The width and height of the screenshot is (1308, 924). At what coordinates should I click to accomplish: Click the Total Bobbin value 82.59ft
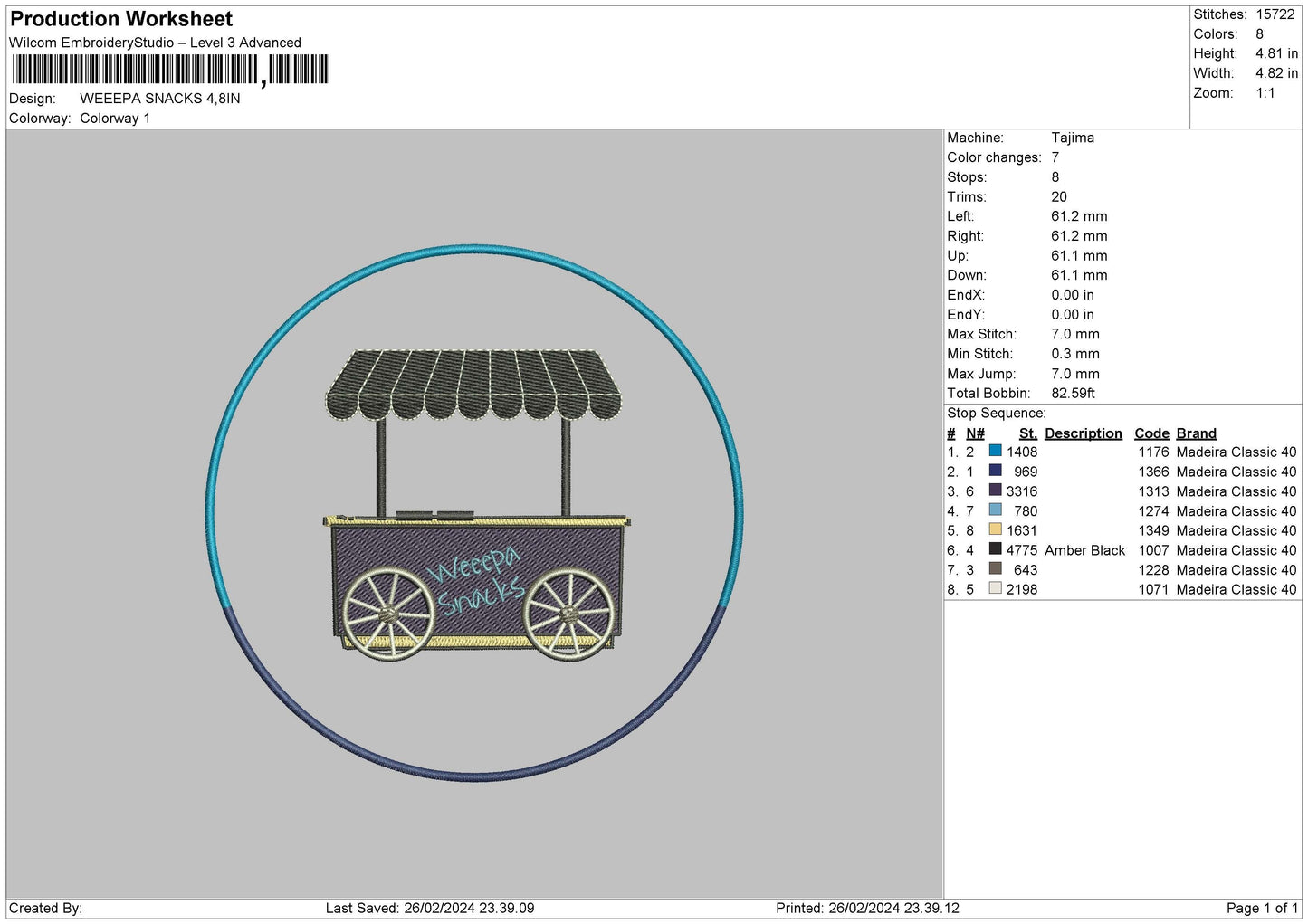tap(1073, 393)
